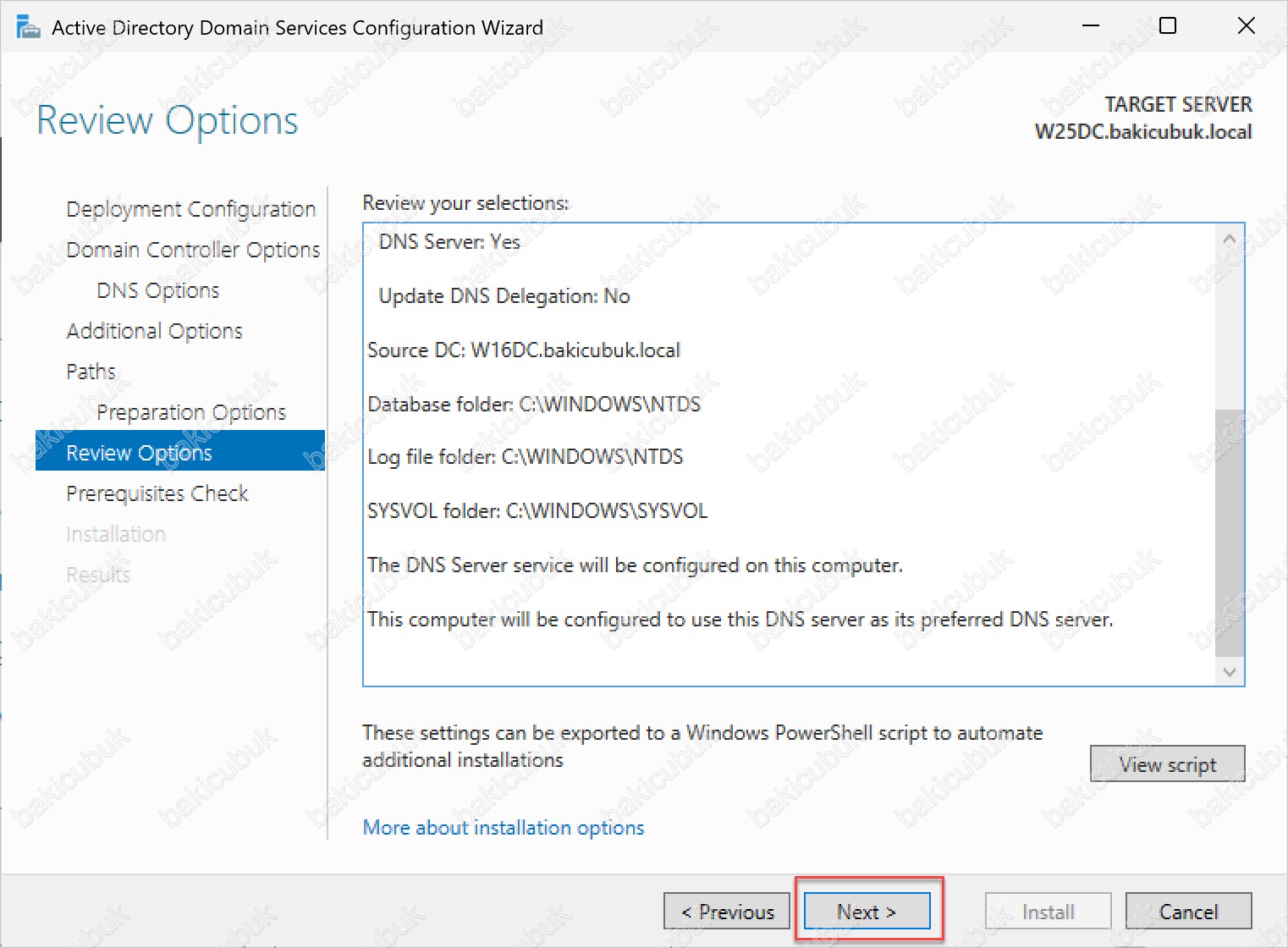Go to Prerequisites Check step

157,493
